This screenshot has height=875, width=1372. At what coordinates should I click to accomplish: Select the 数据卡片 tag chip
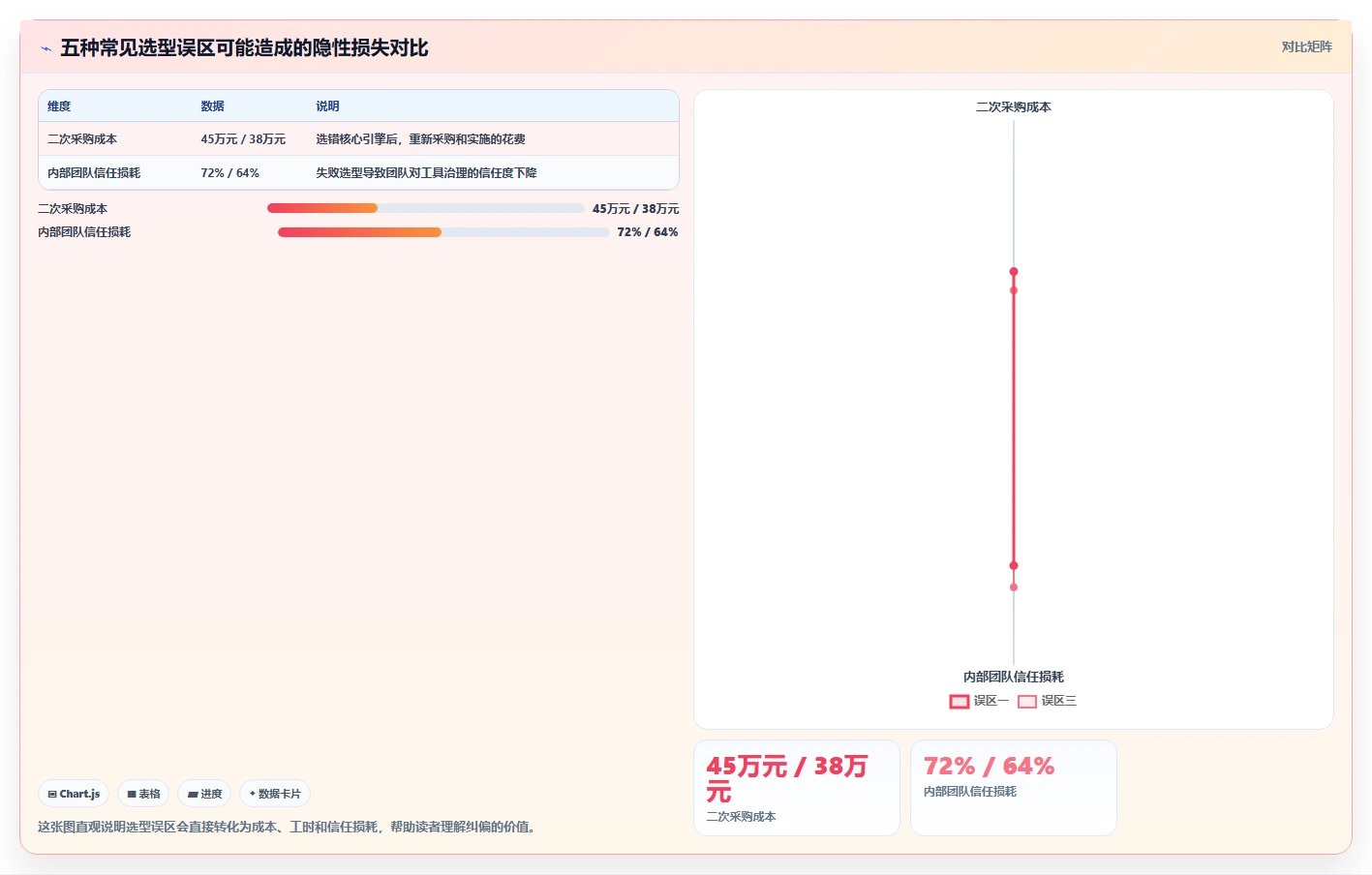click(x=275, y=794)
